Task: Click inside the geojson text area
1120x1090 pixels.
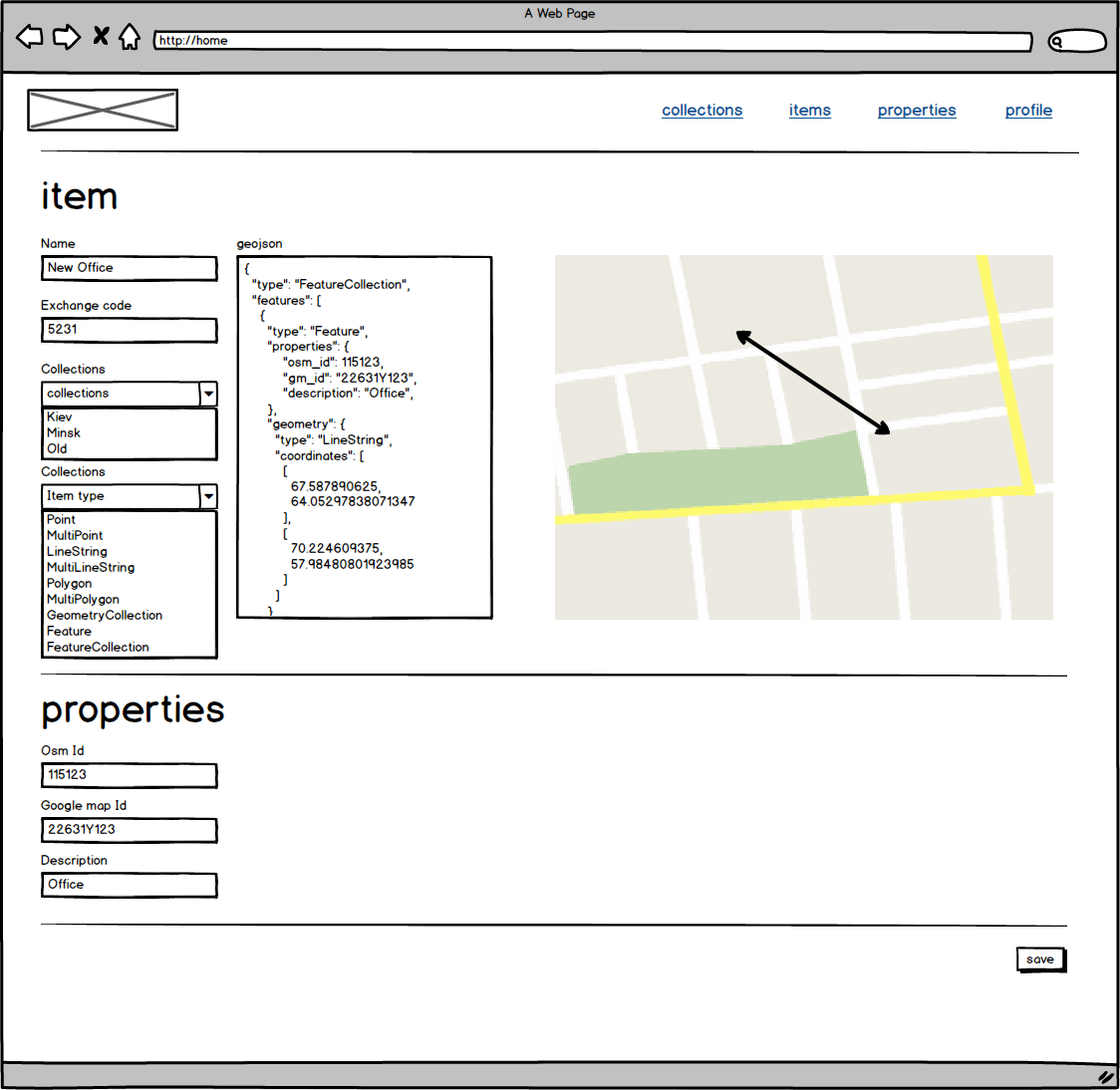Action: tap(365, 437)
